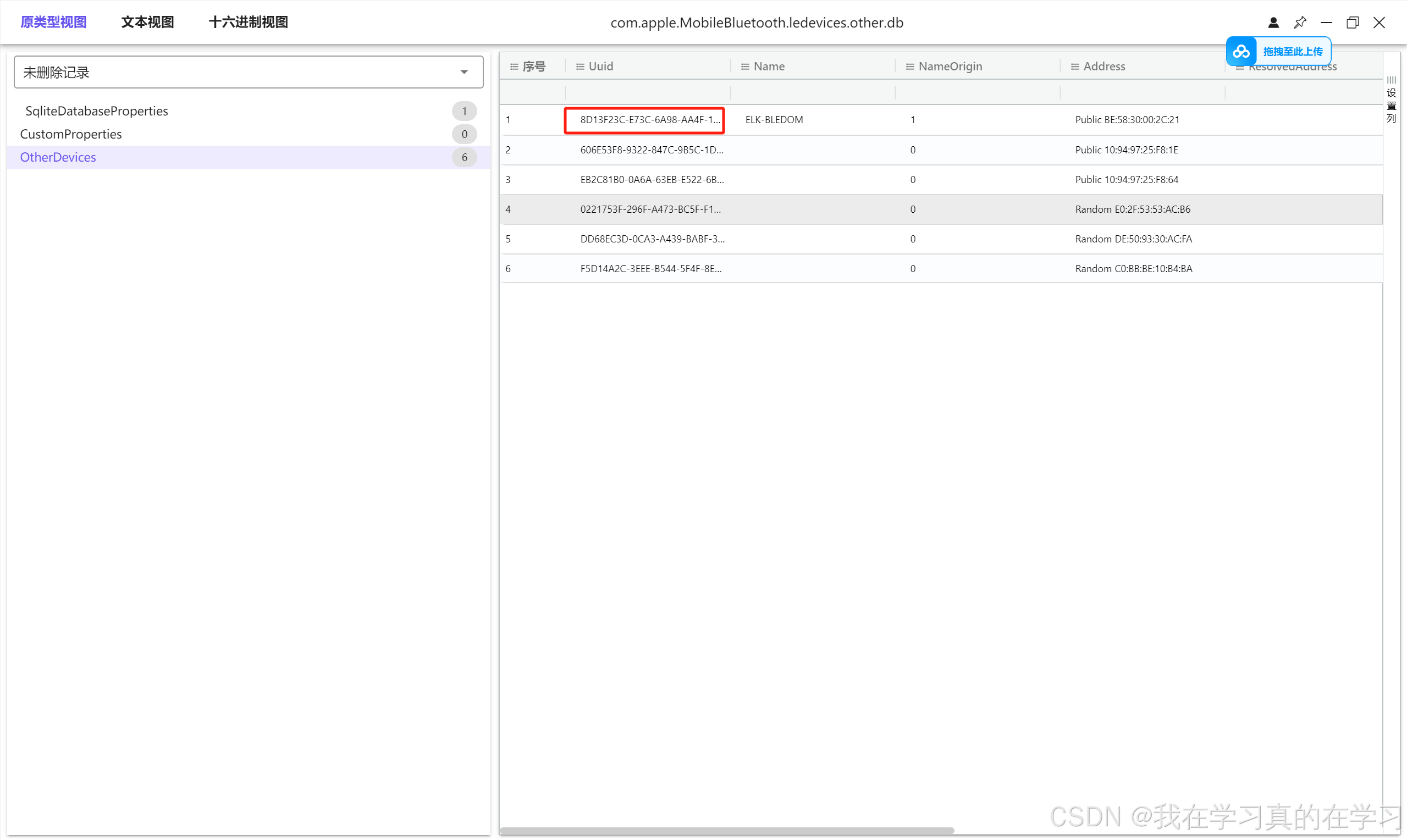Click the cloud upload icon
The height and width of the screenshot is (840, 1407).
1241,52
